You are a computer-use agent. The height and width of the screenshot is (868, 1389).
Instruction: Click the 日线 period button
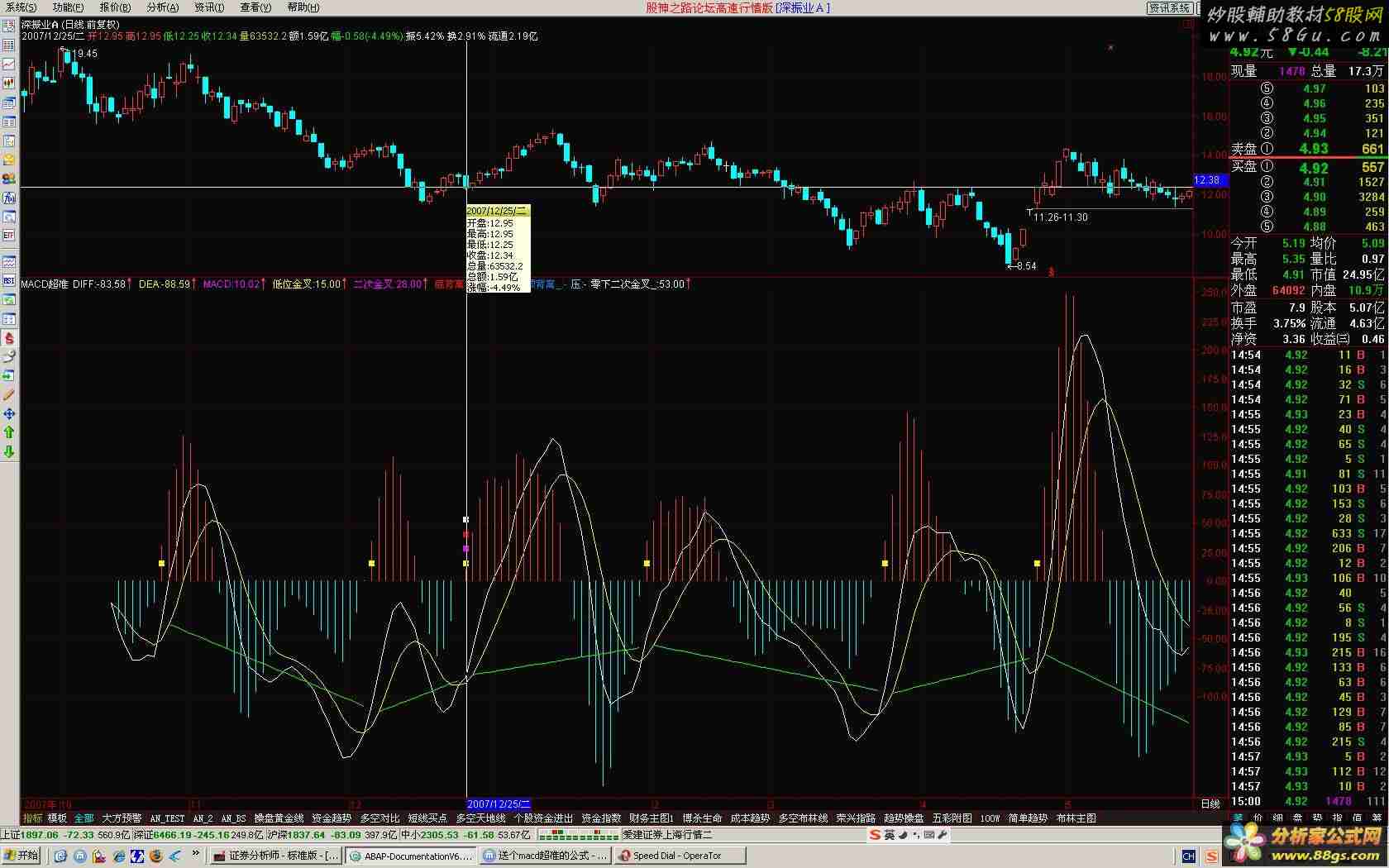pos(1210,804)
